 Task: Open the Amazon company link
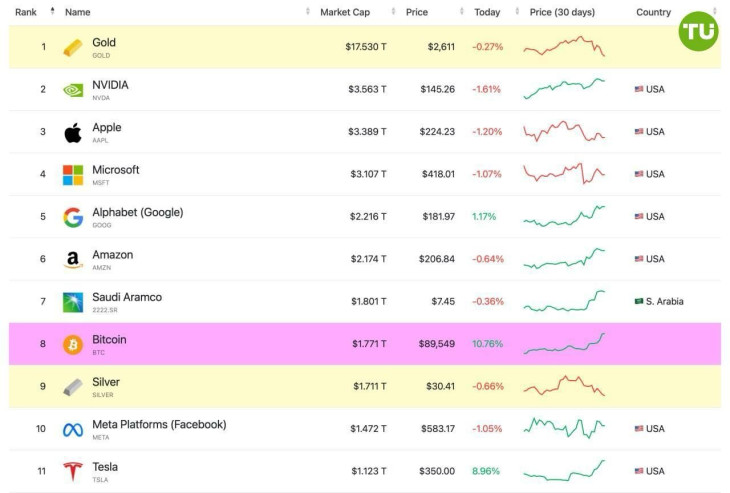click(x=113, y=255)
